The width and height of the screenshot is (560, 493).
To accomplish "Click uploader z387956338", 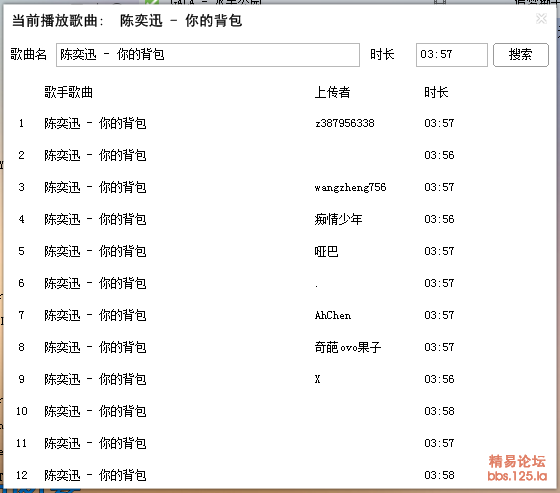I will (x=345, y=123).
